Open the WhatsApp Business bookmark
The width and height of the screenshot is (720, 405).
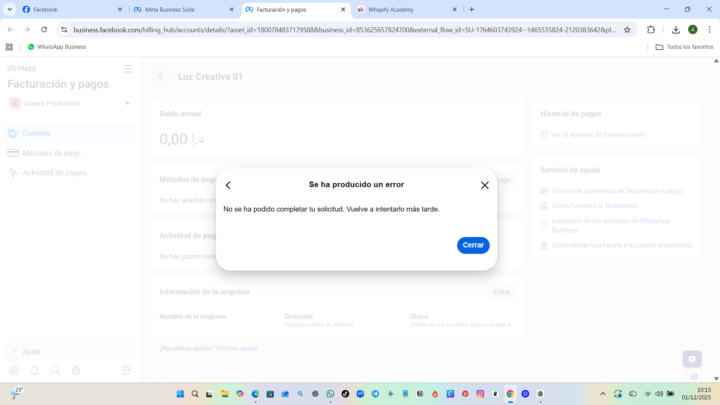[x=57, y=47]
